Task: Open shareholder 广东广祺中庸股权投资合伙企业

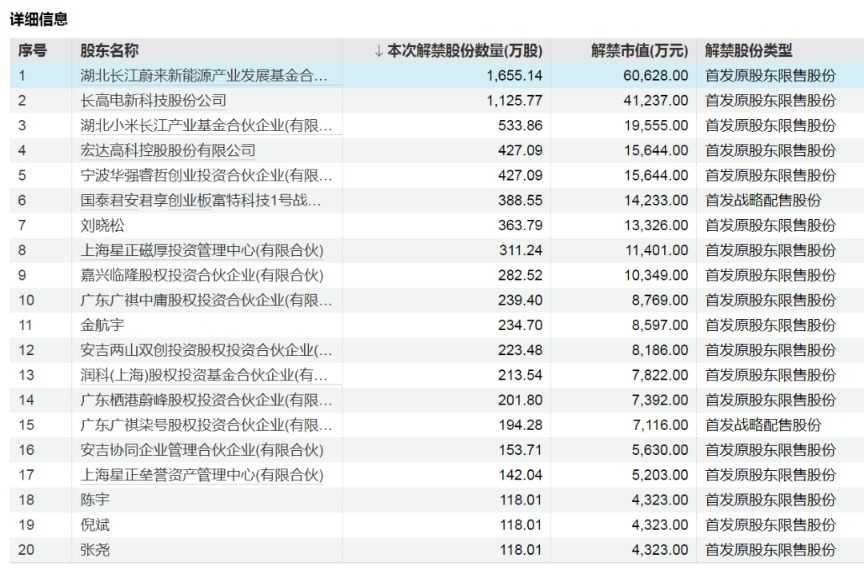Action: pyautogui.click(x=206, y=300)
